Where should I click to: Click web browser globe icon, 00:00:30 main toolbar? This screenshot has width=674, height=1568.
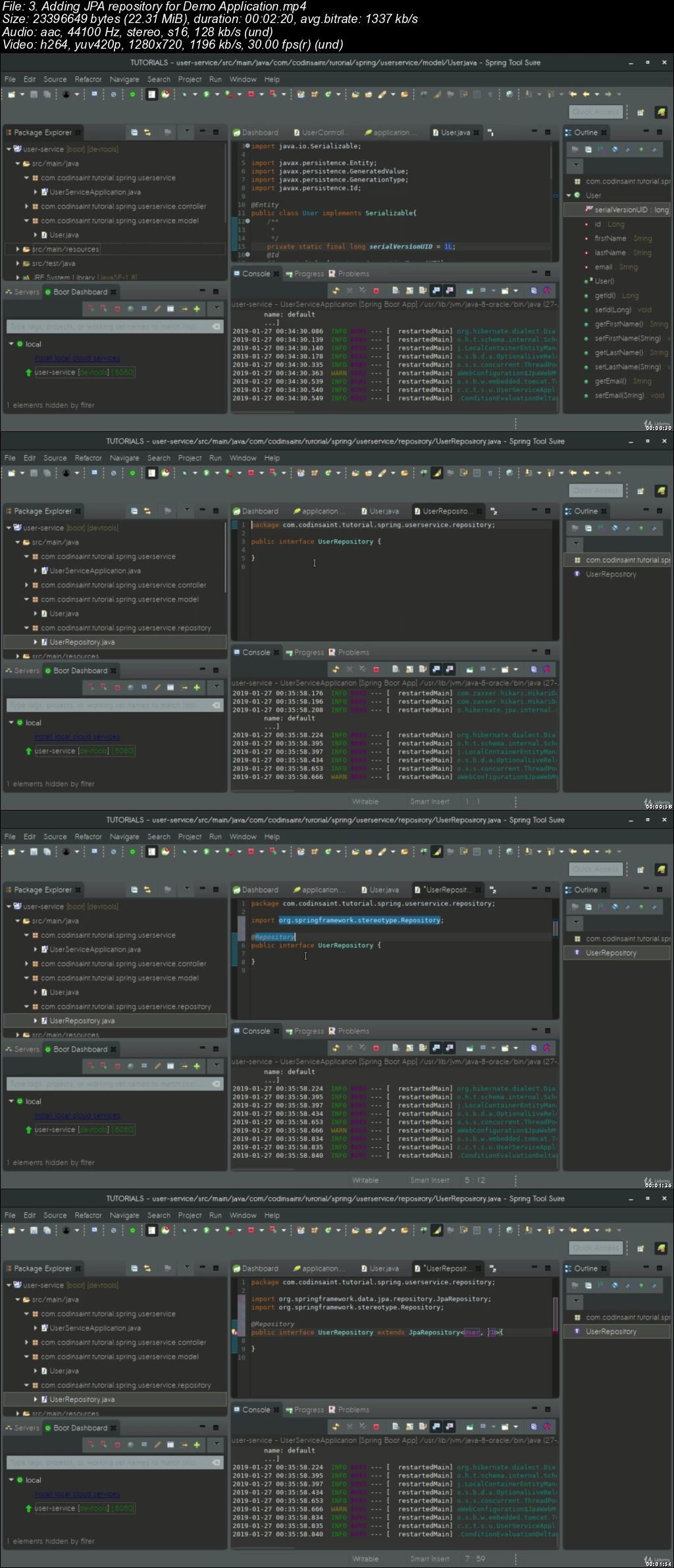coord(509,94)
